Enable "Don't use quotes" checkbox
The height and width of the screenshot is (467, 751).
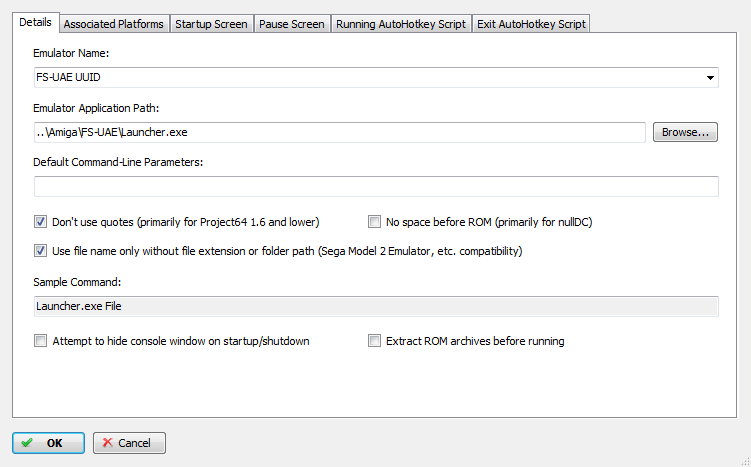click(x=40, y=222)
